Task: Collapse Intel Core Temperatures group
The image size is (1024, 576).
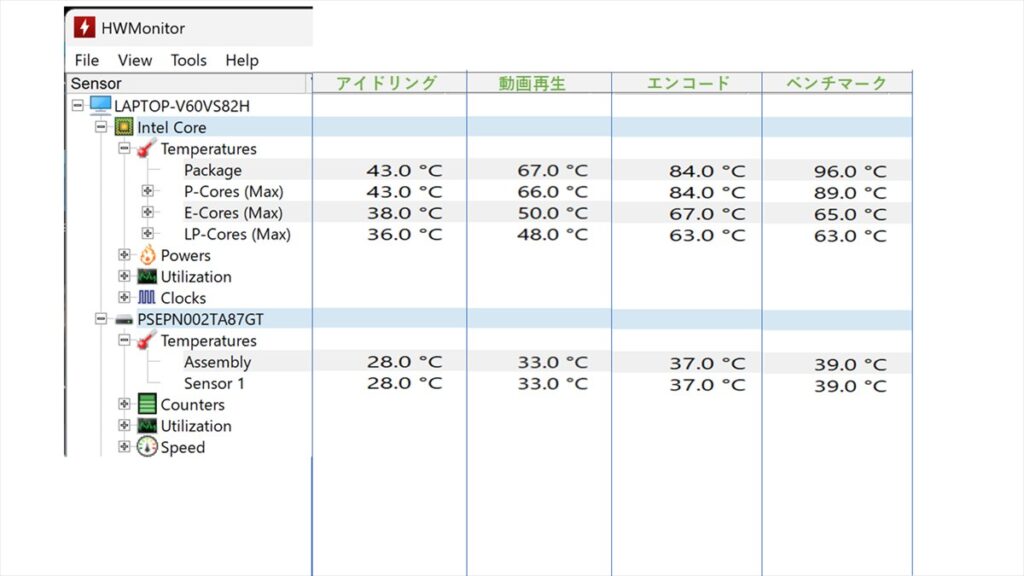Action: click(x=124, y=148)
